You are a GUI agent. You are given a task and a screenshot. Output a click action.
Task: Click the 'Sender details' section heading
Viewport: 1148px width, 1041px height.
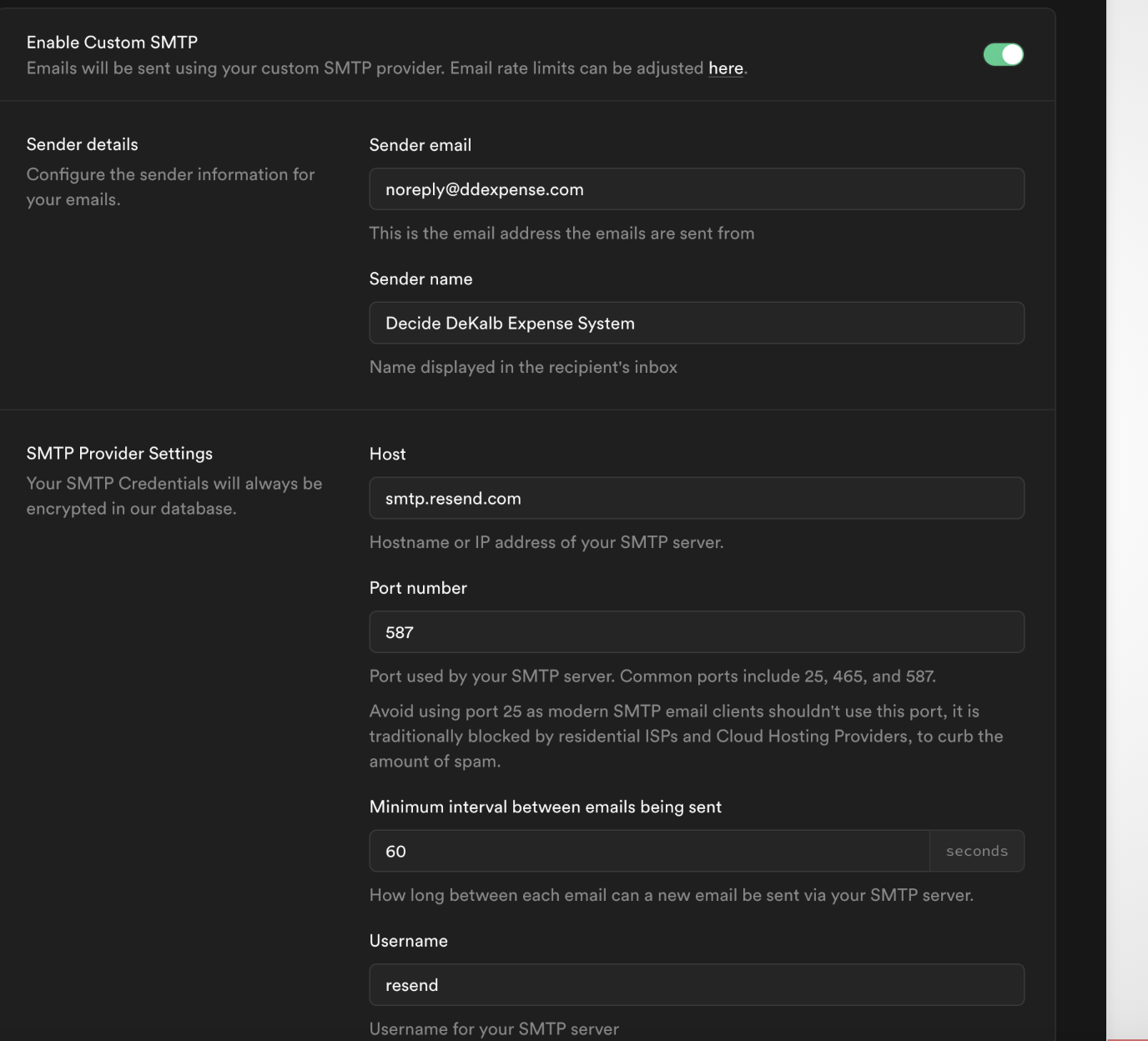(82, 144)
